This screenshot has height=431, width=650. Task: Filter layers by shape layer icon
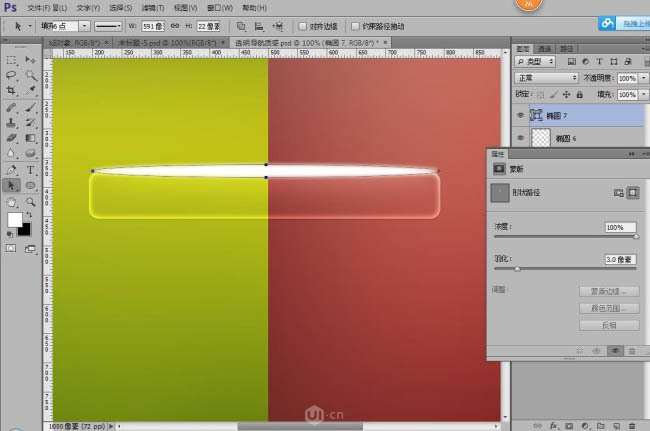point(614,62)
